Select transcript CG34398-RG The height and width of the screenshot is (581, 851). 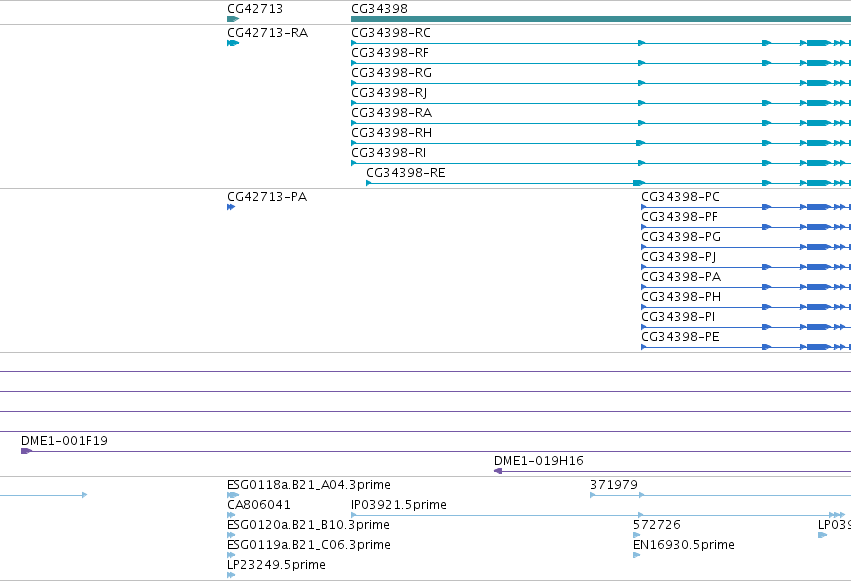coord(391,73)
